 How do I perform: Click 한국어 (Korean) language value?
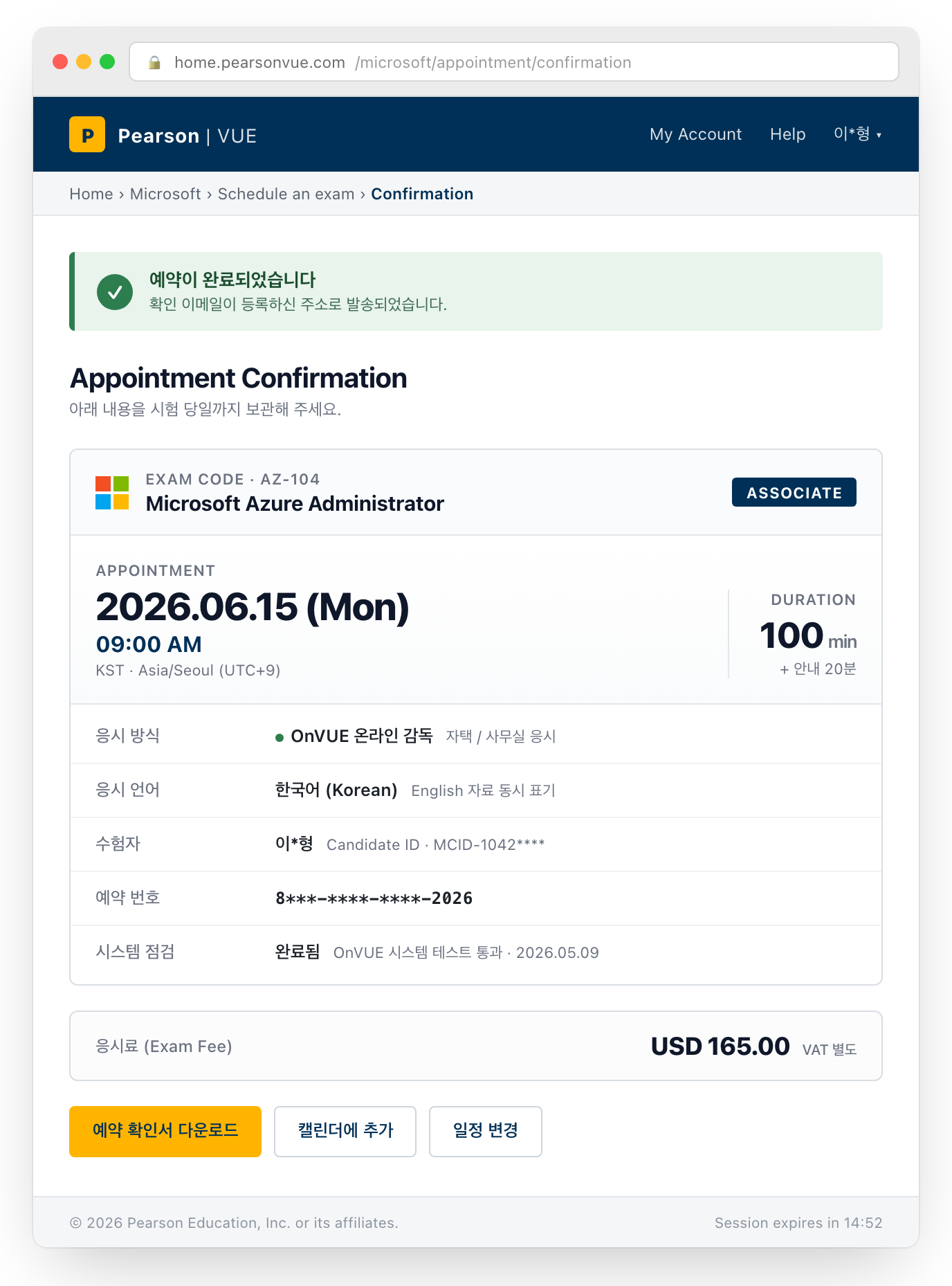tap(336, 790)
